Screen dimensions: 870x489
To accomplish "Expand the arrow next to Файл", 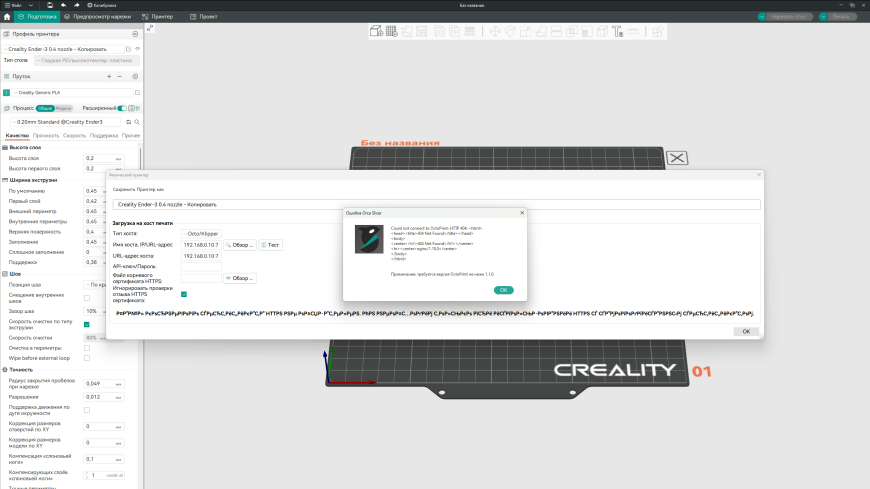I will [x=31, y=5].
